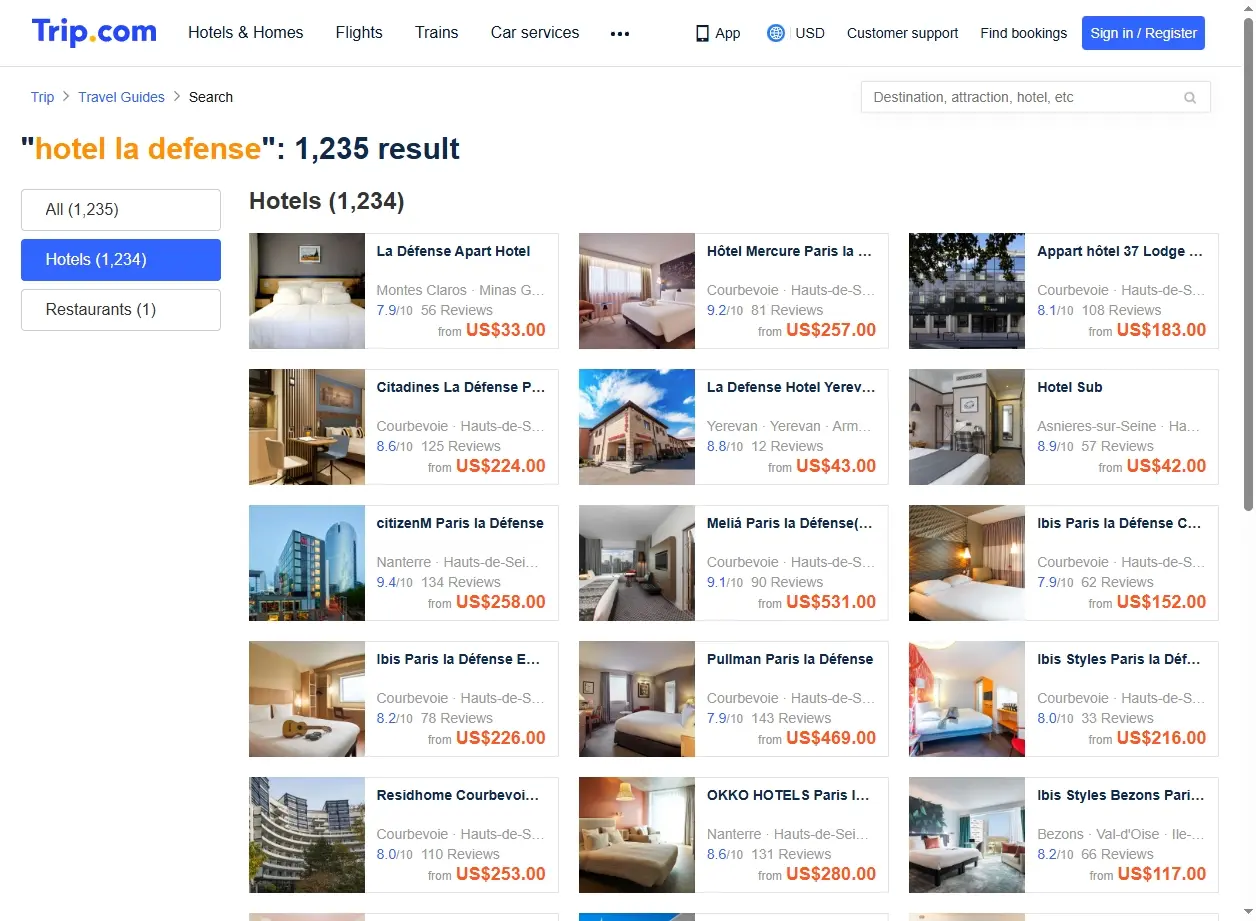1256x921 pixels.
Task: Click the Sign in / Register button
Action: [1143, 33]
